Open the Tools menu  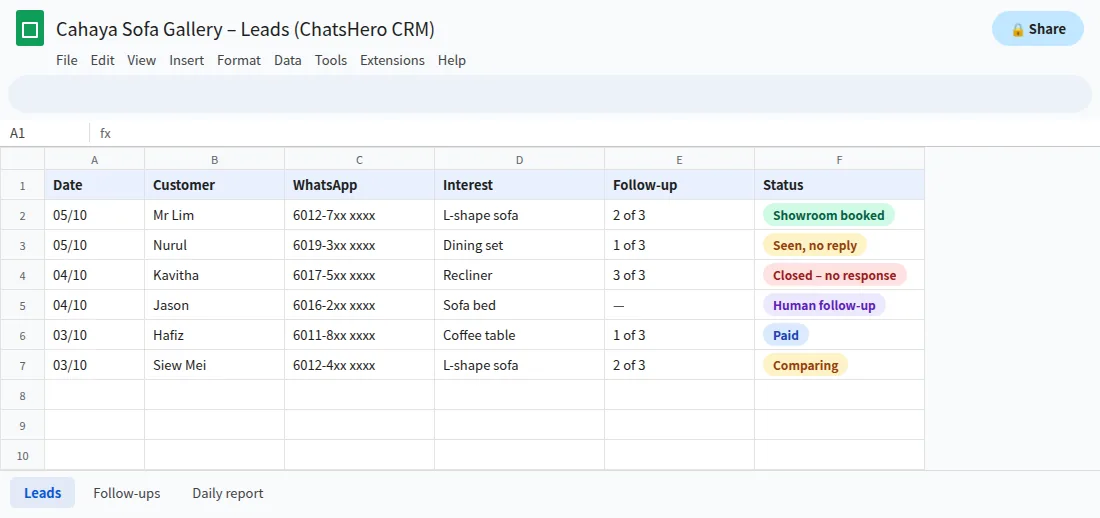(331, 60)
